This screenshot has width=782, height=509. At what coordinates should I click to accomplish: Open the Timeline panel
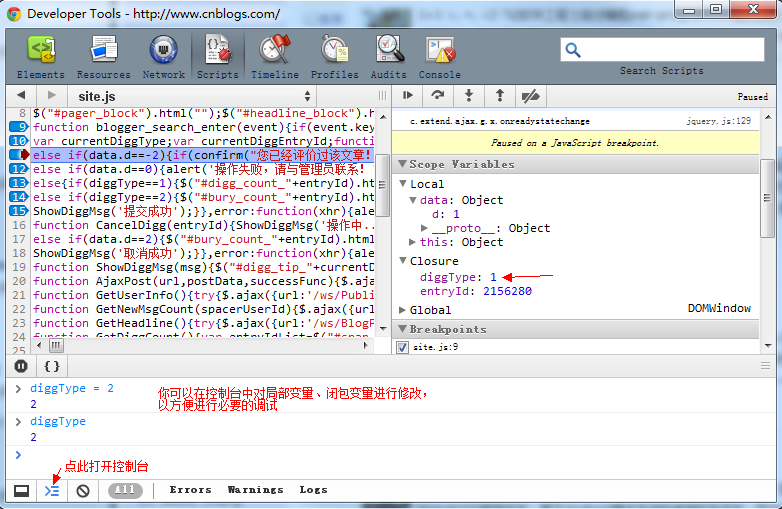point(274,57)
